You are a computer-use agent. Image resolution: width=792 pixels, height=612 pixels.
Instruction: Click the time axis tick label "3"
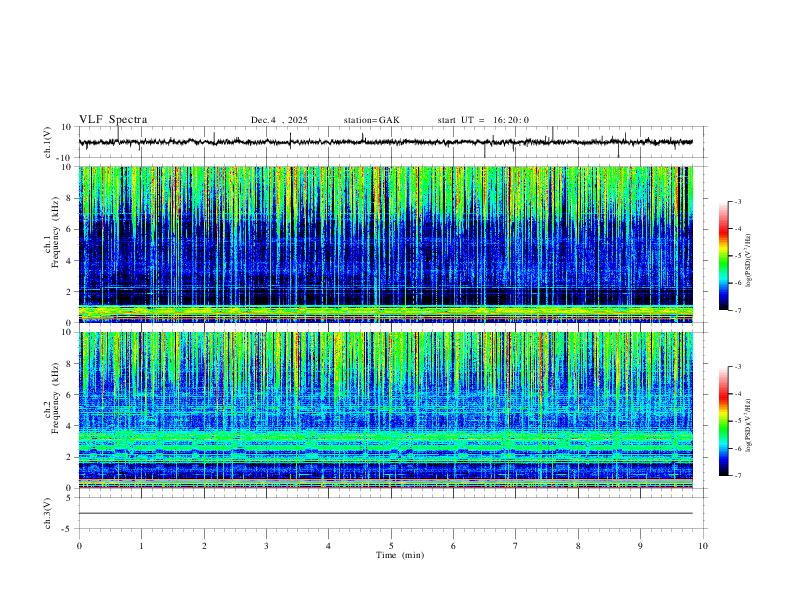point(266,546)
